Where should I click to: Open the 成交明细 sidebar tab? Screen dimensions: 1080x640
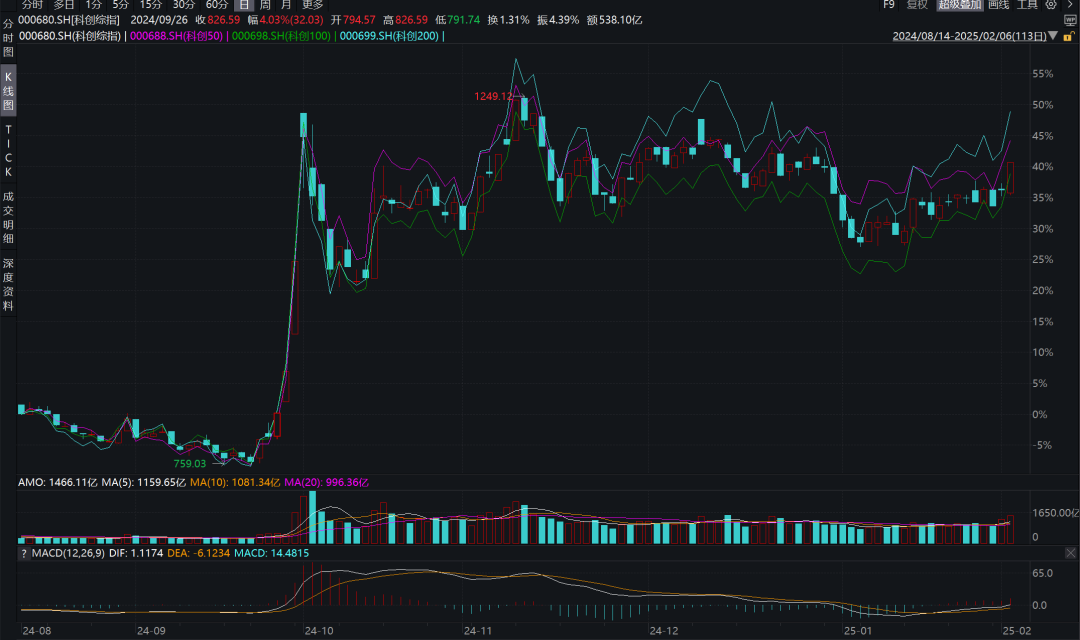coord(8,217)
